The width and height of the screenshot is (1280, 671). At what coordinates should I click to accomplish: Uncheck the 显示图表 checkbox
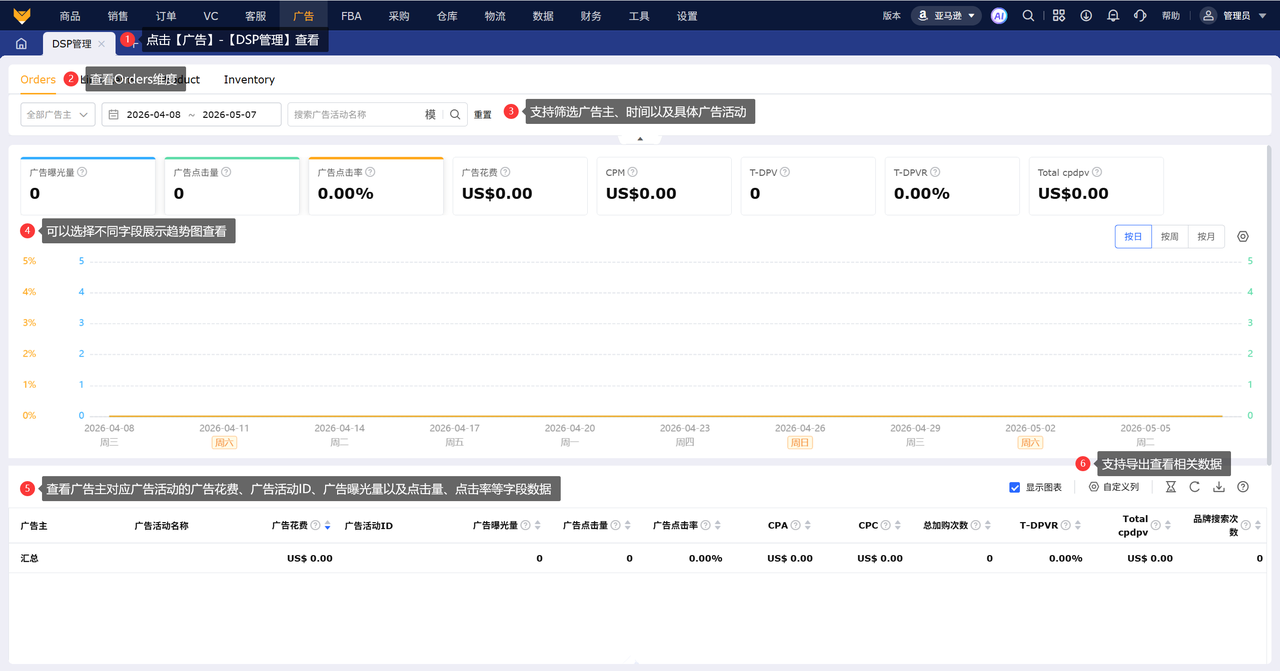(1015, 487)
